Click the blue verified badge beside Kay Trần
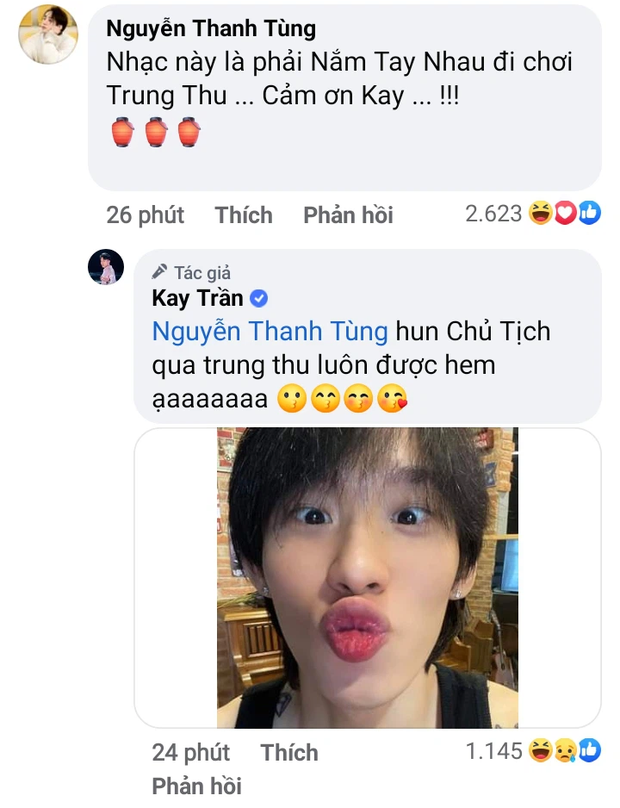The height and width of the screenshot is (808, 620). (x=259, y=298)
